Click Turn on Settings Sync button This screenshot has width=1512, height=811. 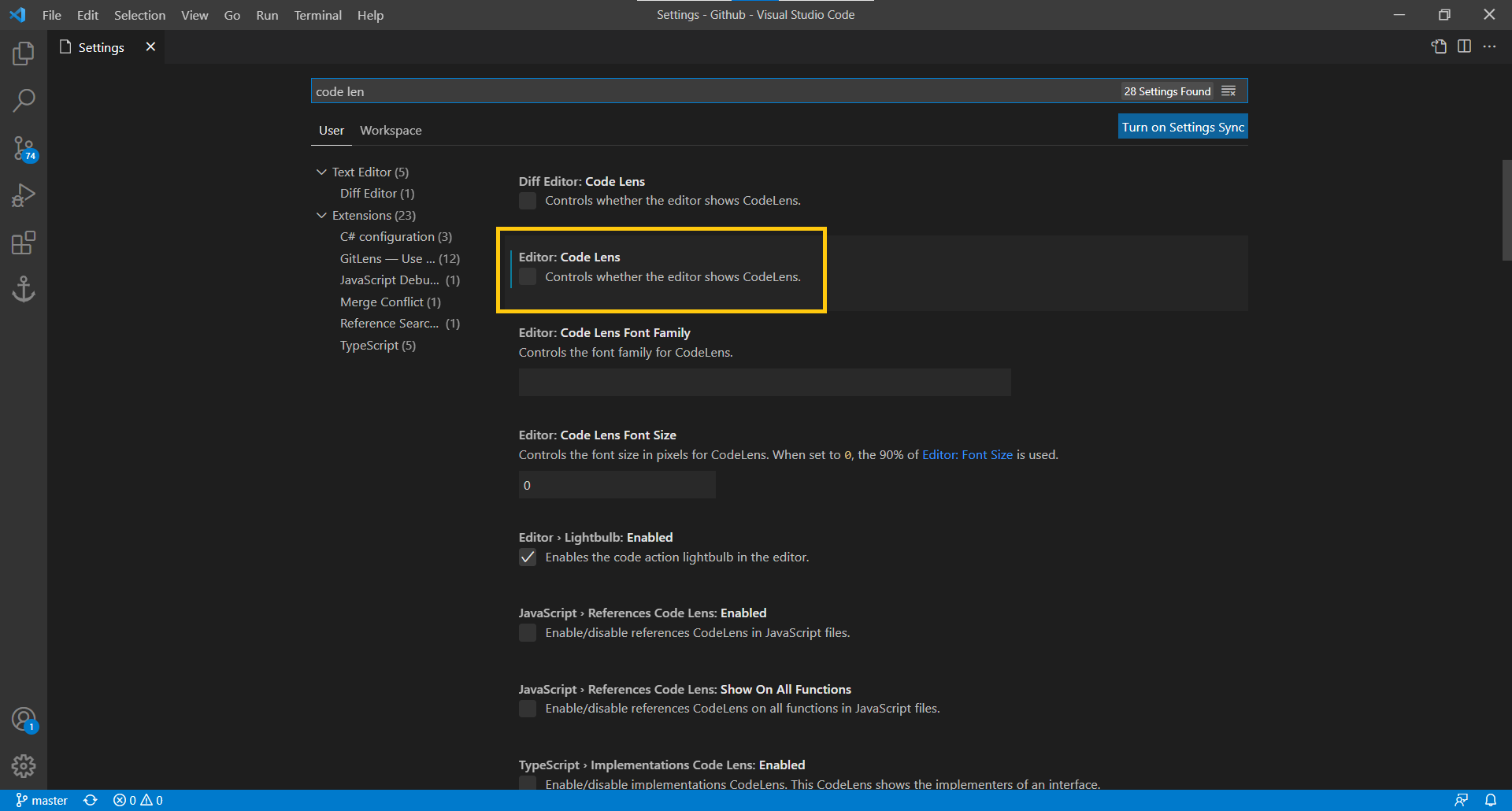1183,127
